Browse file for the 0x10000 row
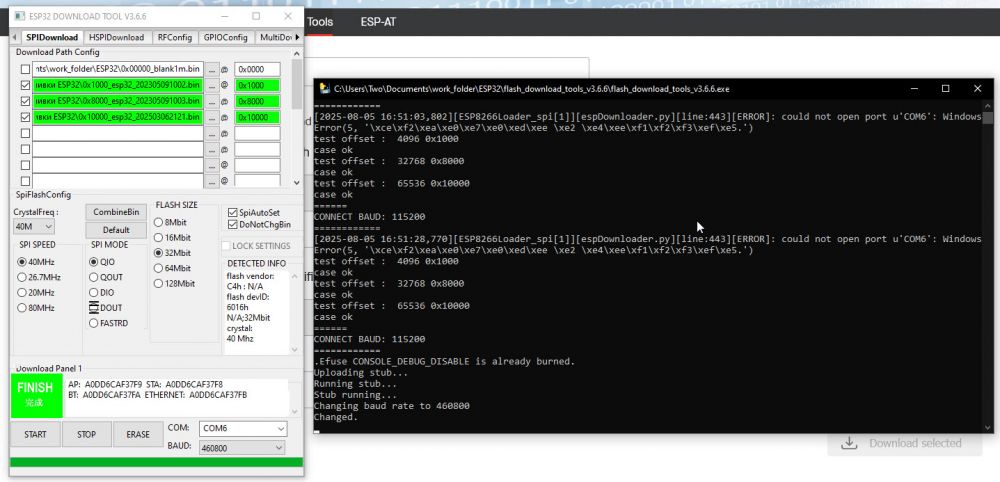This screenshot has width=1000, height=482. coord(213,117)
